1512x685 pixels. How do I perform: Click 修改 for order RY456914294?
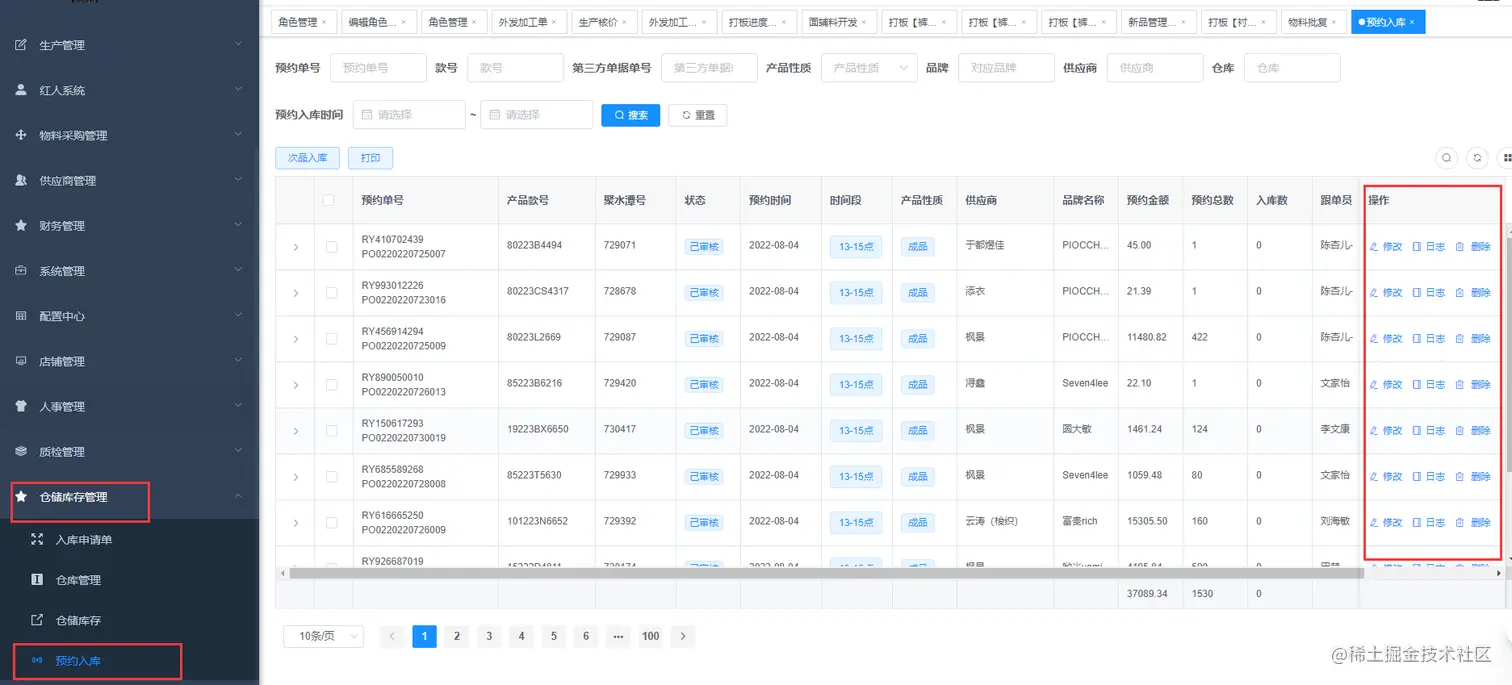[x=1386, y=339]
